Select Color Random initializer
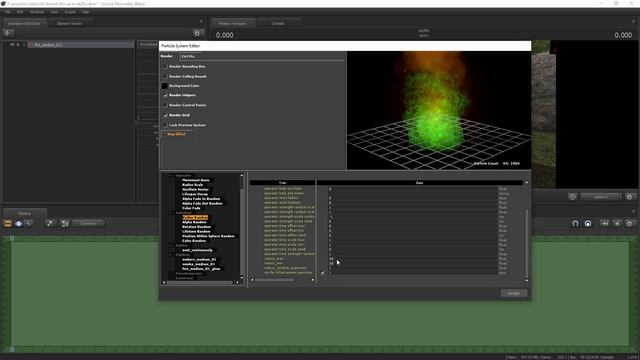This screenshot has width=640, height=360. coord(194,241)
